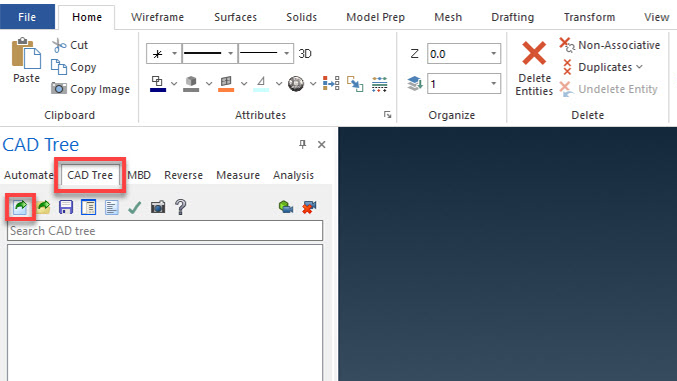Click the Copy Image camera button
Screen dimensions: 677x381
click(90, 89)
